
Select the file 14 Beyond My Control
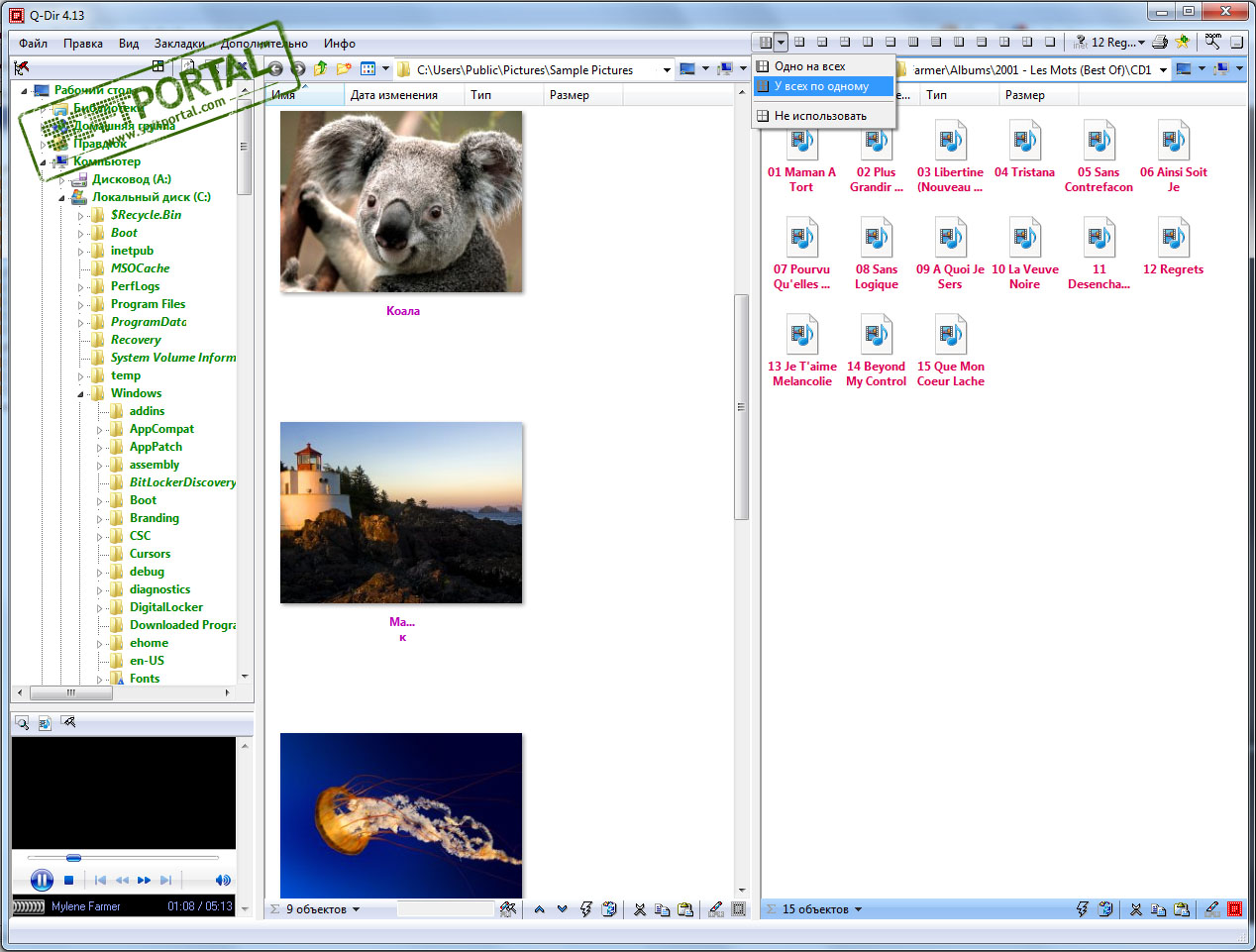[876, 352]
